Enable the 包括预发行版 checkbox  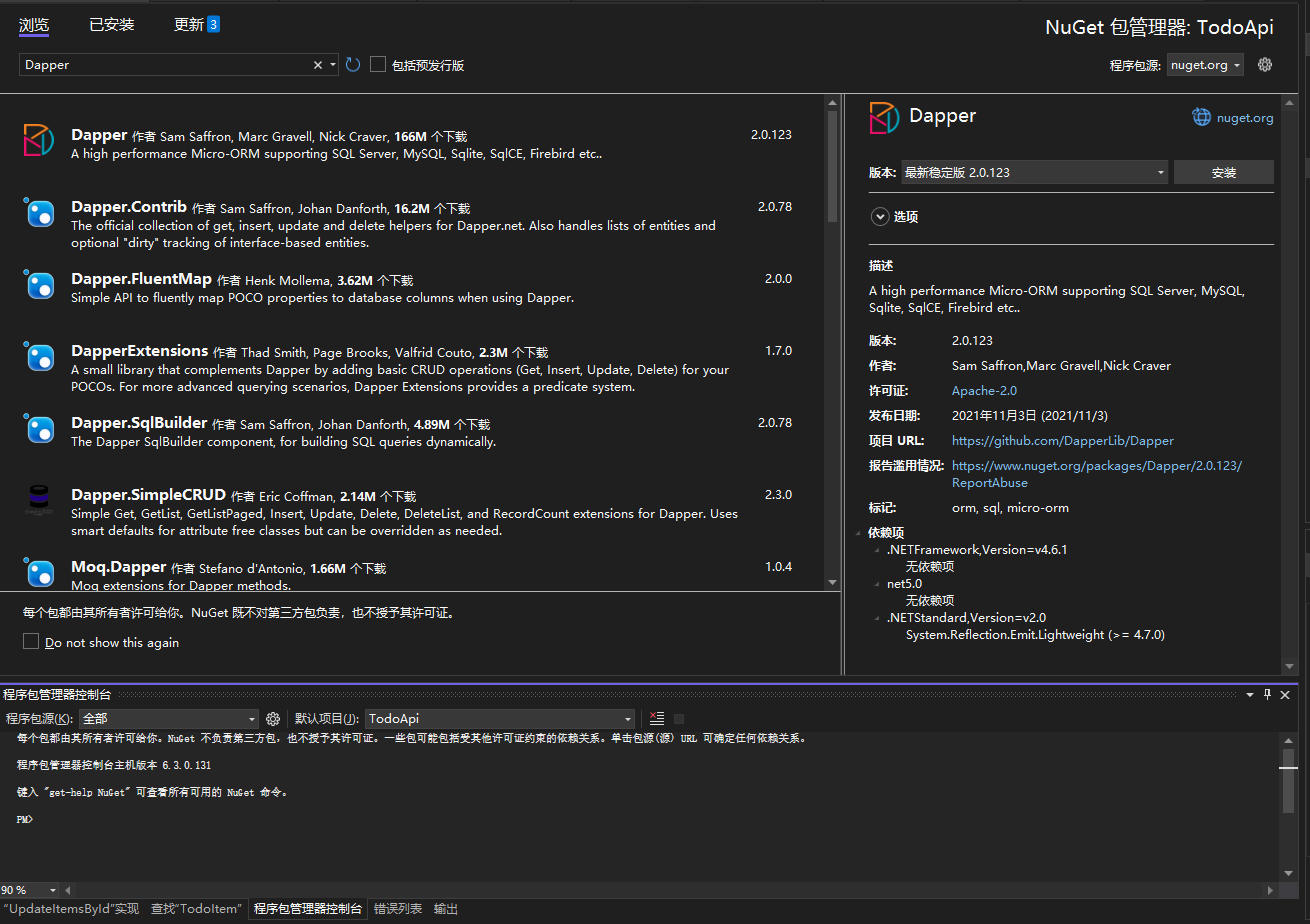click(378, 64)
